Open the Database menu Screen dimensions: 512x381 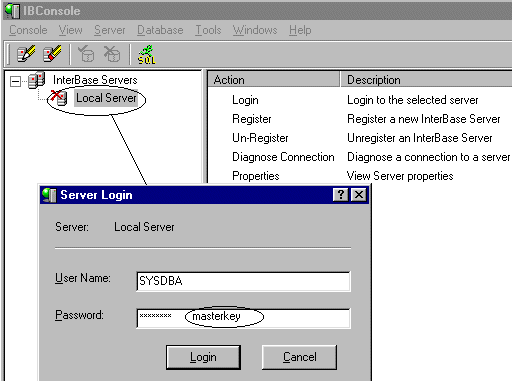160,30
